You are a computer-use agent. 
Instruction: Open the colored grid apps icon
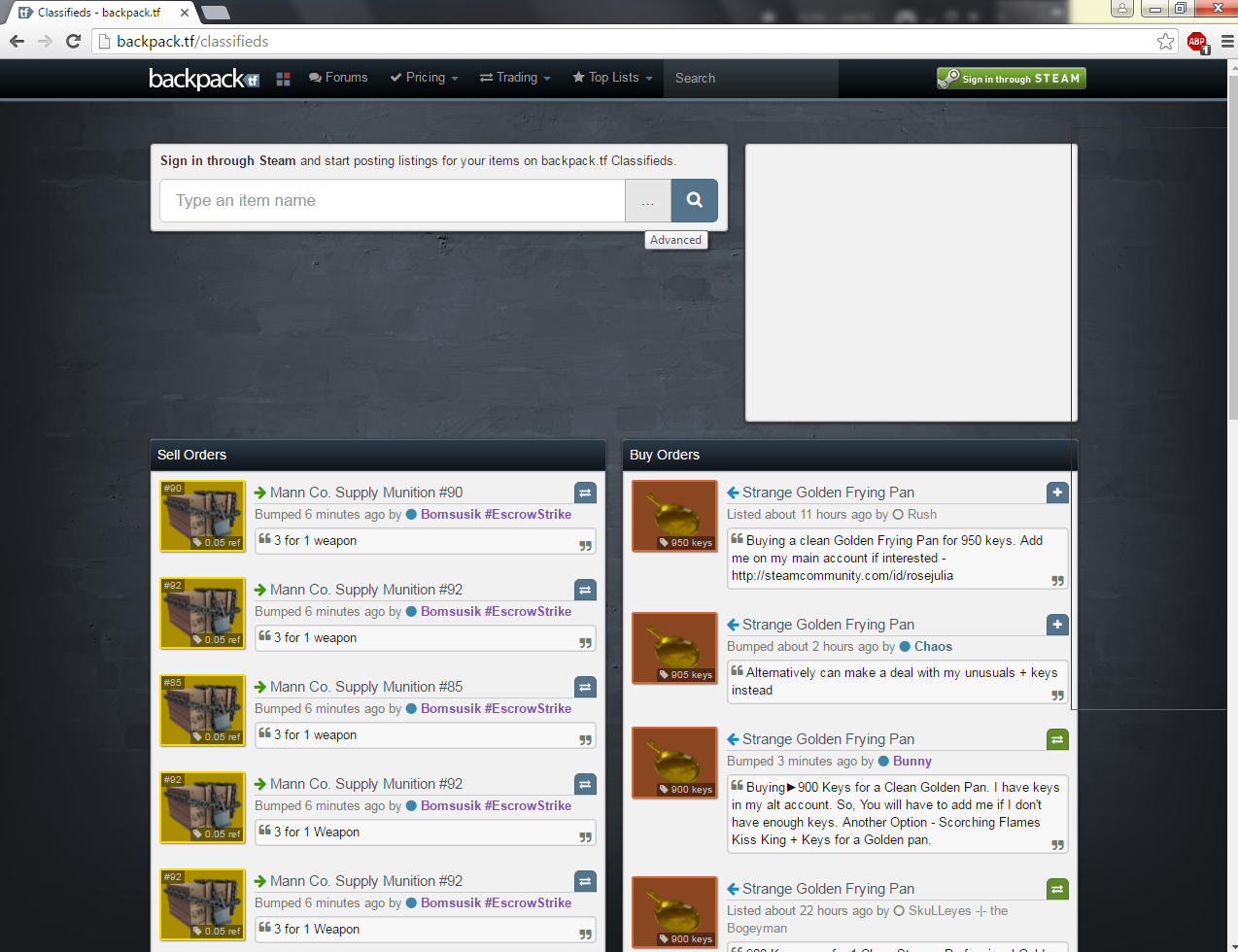tap(284, 79)
